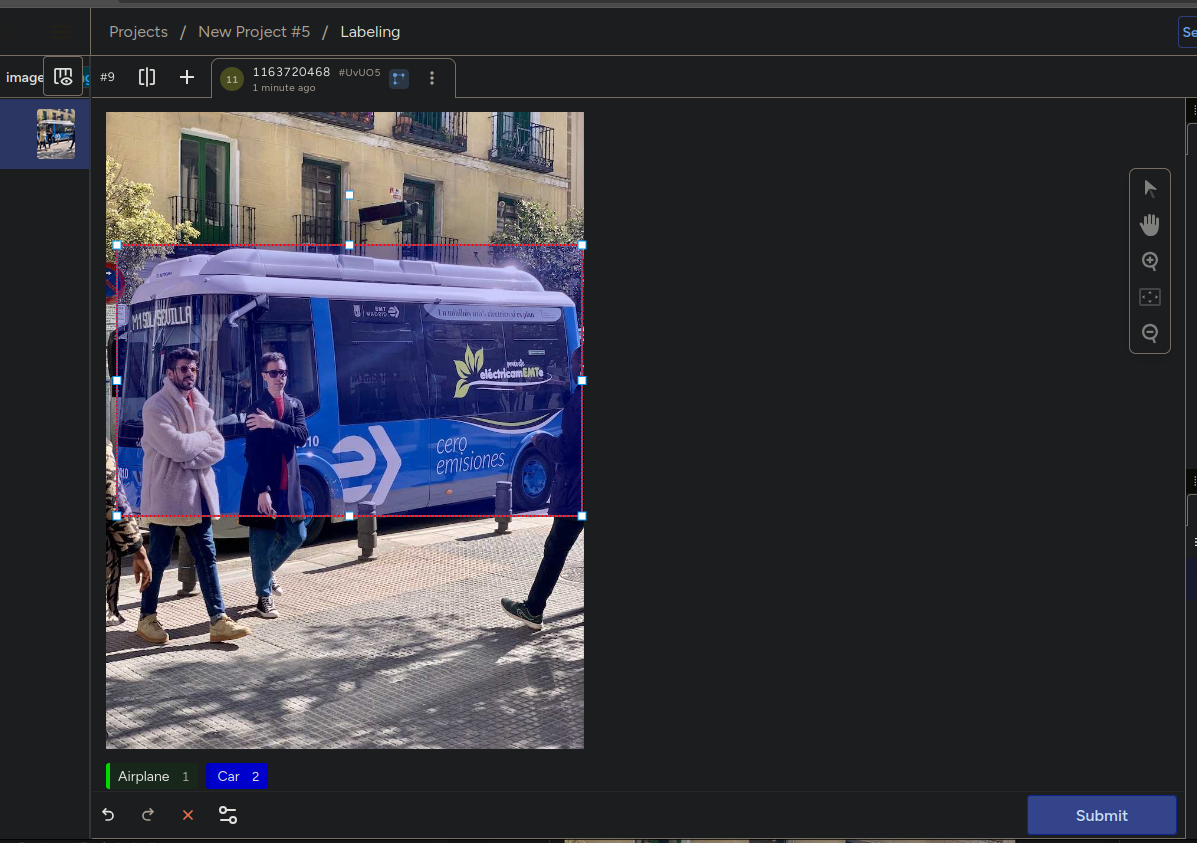Toggle the view-all-annotations eye icon
The image size is (1197, 843).
click(x=63, y=76)
